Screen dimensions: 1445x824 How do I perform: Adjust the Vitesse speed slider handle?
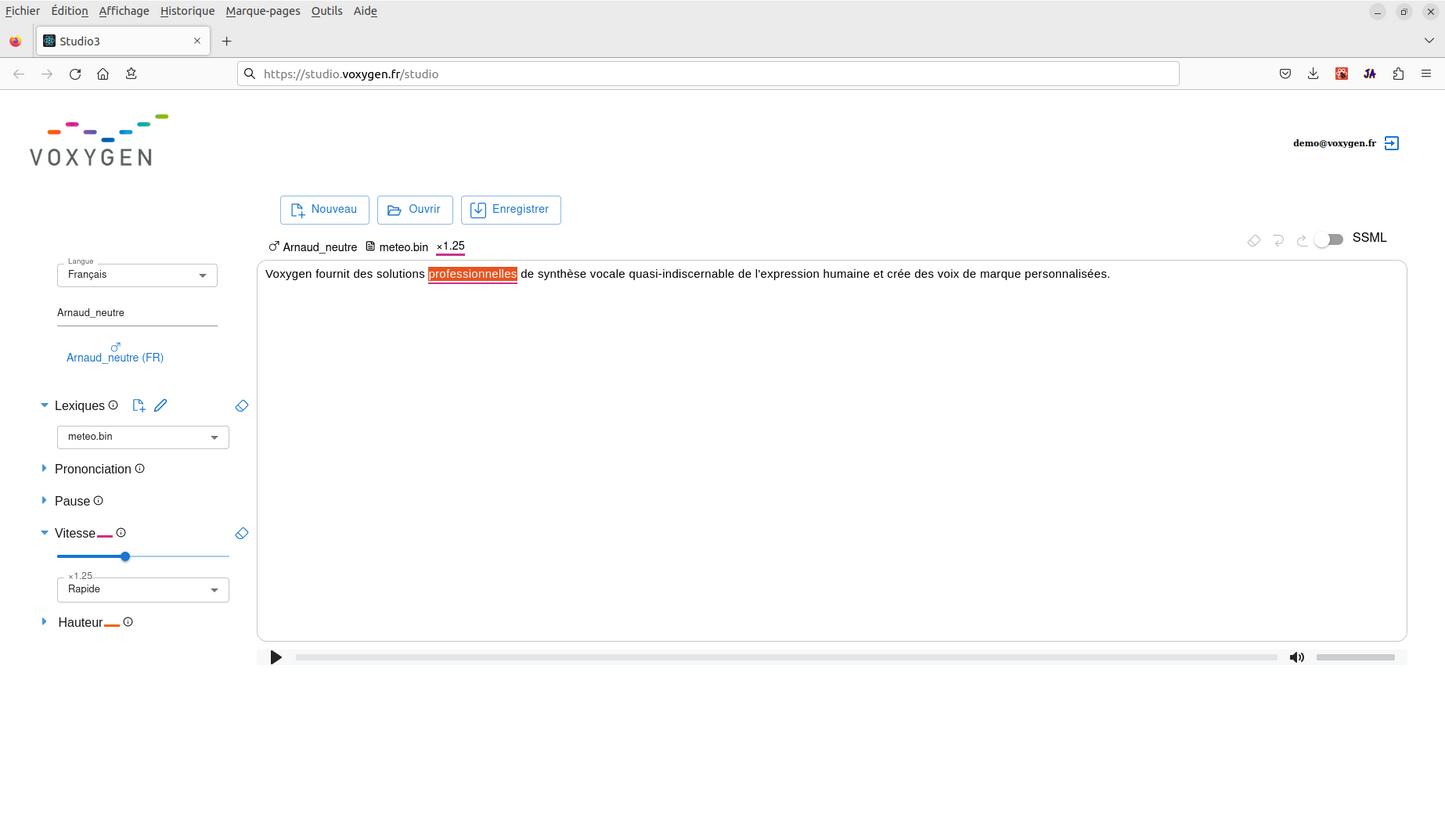click(125, 556)
